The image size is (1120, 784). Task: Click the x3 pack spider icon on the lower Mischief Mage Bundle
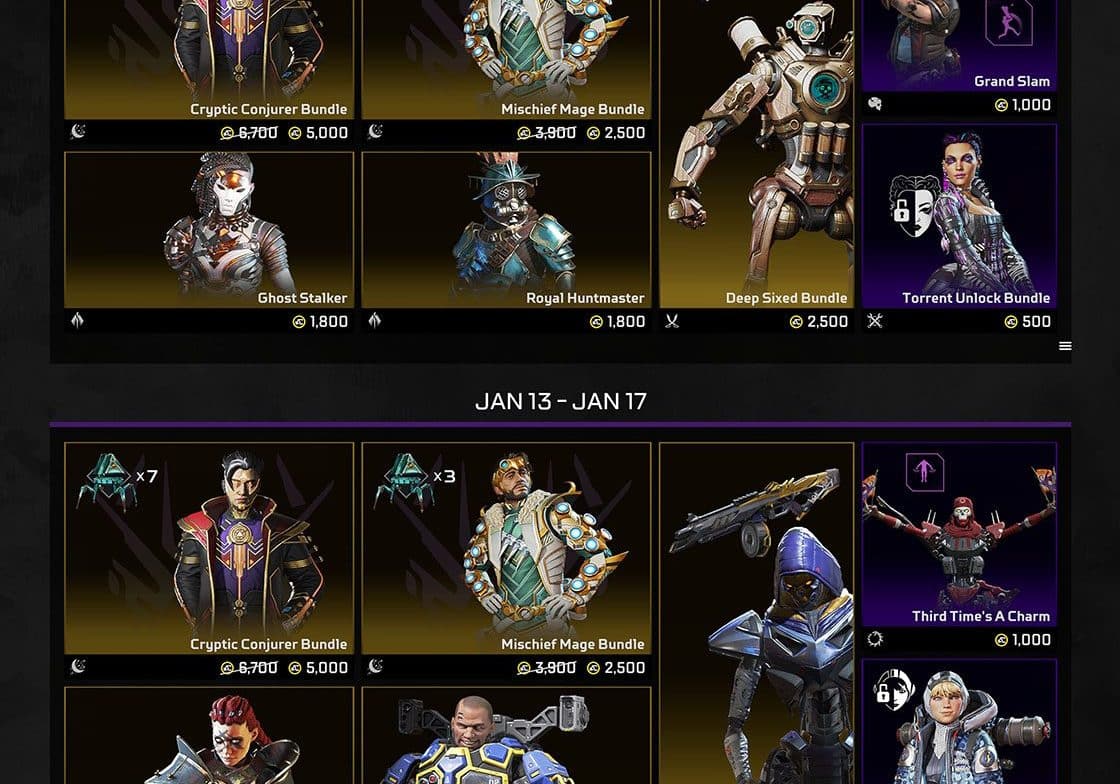403,481
